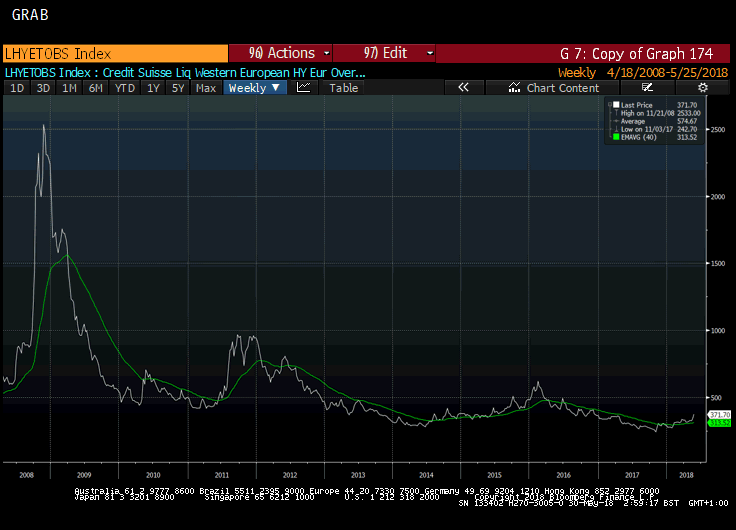Viewport: 736px width, 530px height.
Task: Collapse the legend tree box
Action: (609, 105)
